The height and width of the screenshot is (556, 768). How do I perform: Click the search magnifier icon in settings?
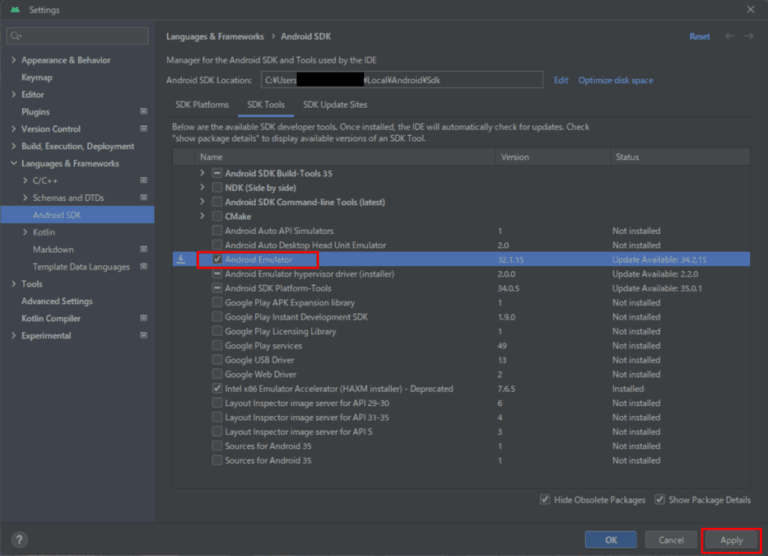click(x=16, y=36)
